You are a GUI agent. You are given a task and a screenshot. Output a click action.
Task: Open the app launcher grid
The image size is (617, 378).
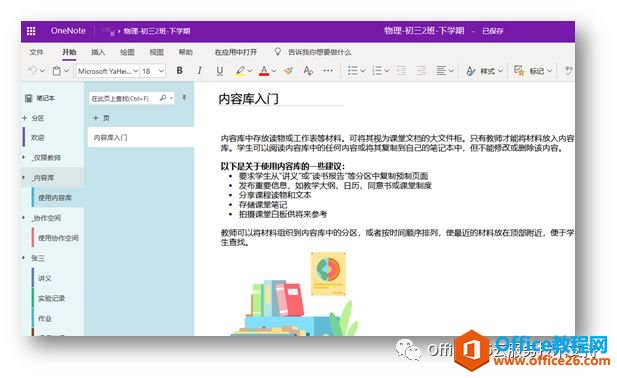point(31,31)
